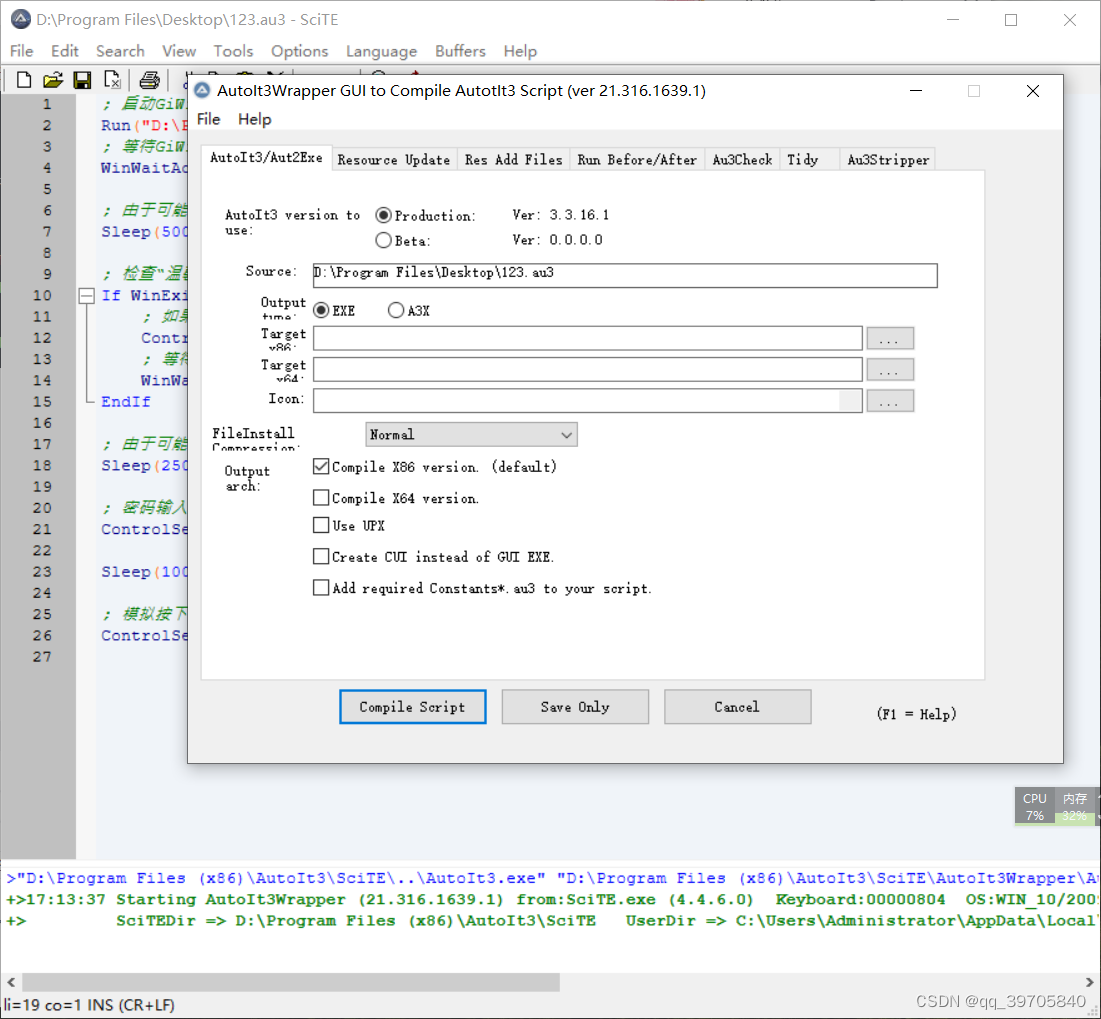This screenshot has height=1019, width=1101.
Task: Browse for Target x86 file
Action: pos(890,338)
